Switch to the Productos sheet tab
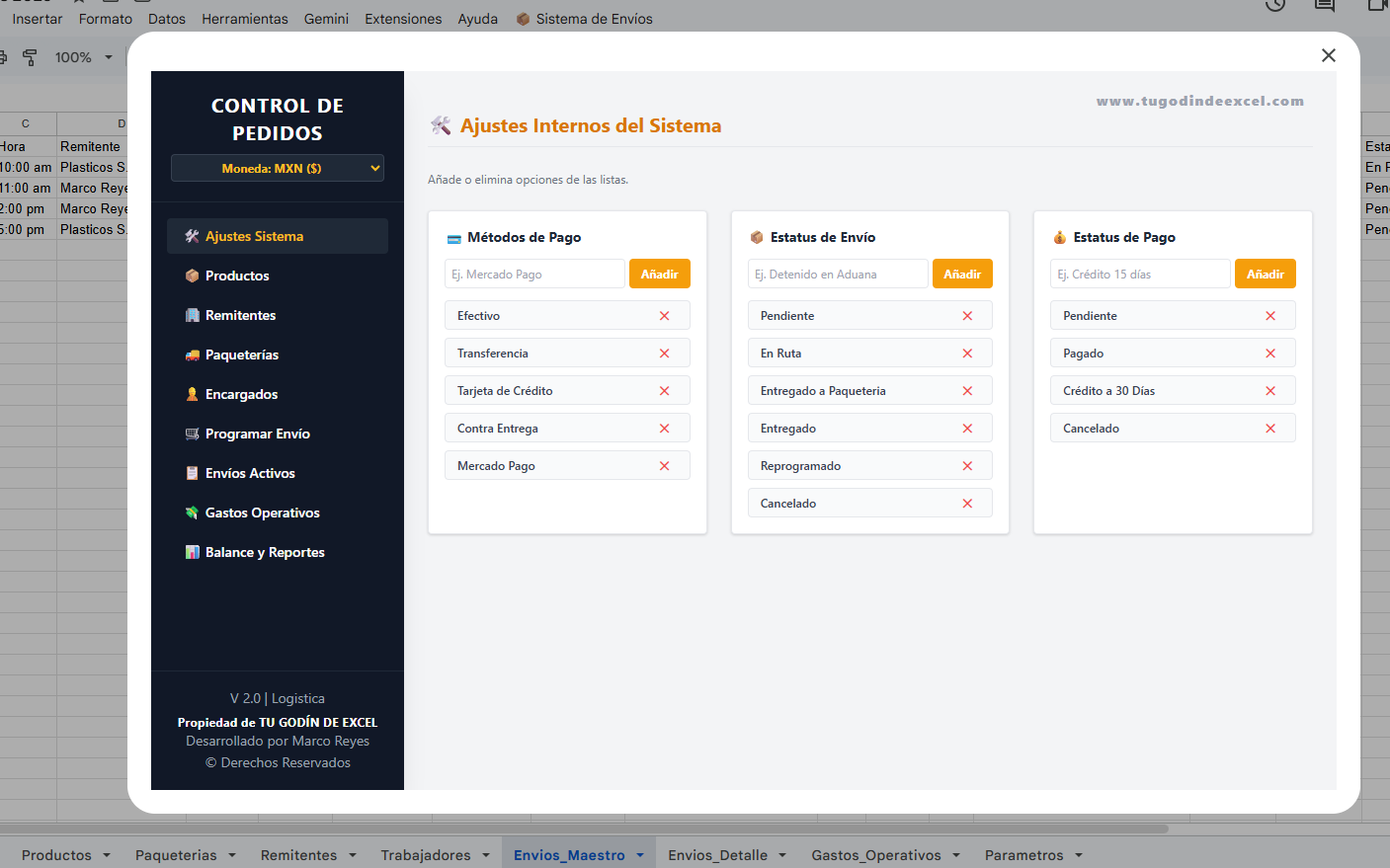This screenshot has height=868, width=1390. (56, 855)
